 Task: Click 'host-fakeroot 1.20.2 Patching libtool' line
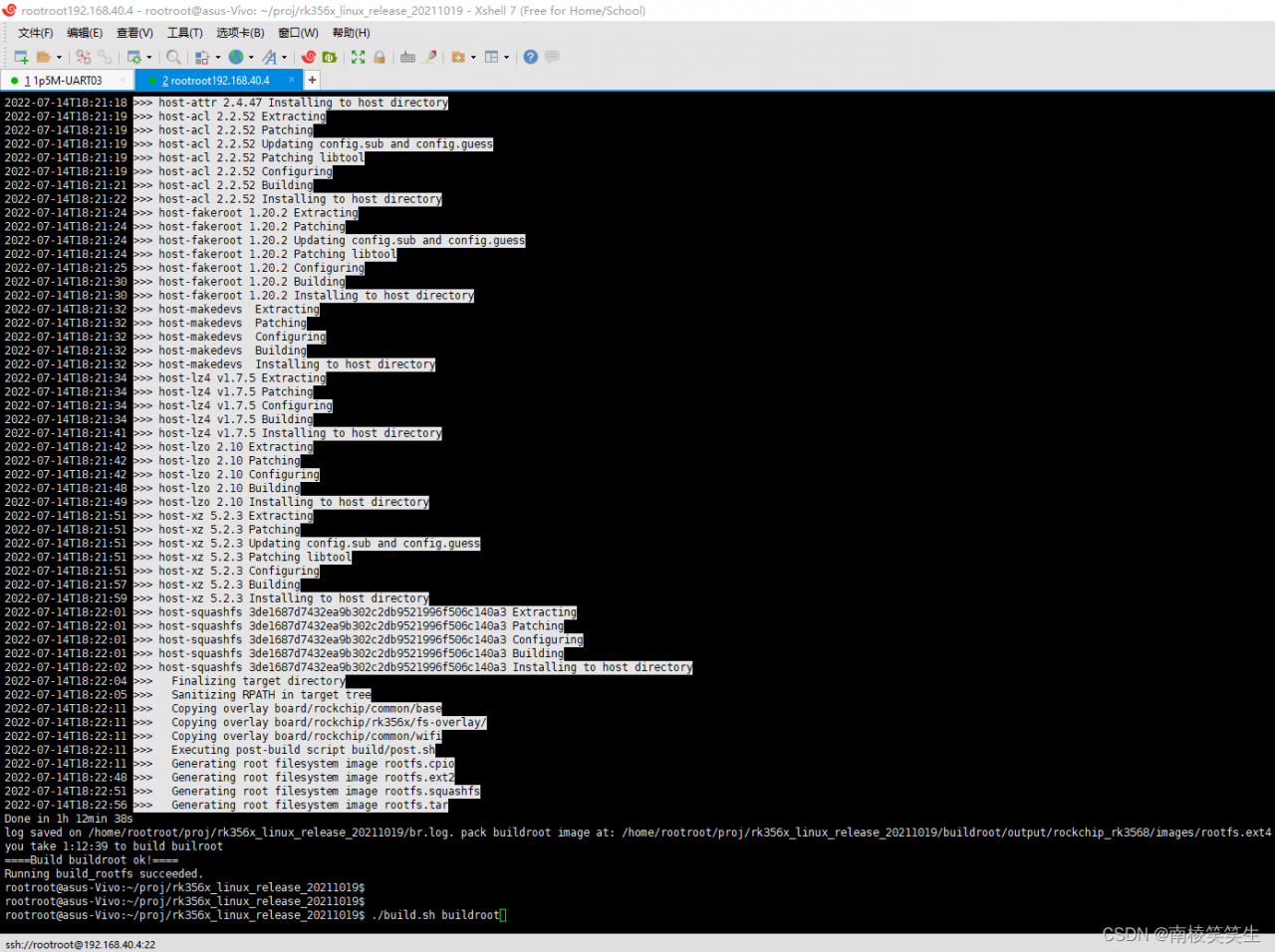pos(277,254)
